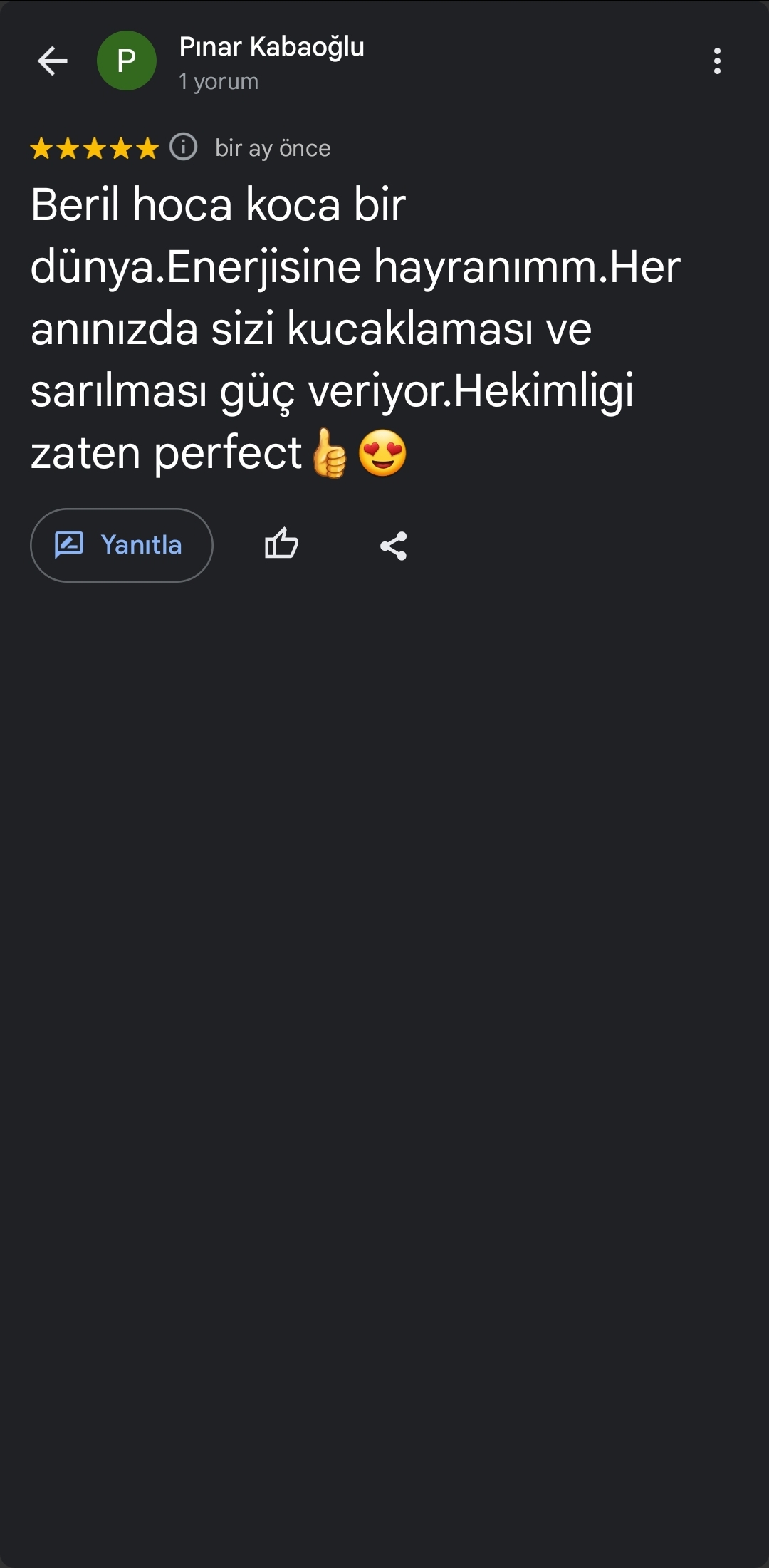Go back using the arrow icon
Image resolution: width=769 pixels, height=1568 pixels.
[x=53, y=61]
